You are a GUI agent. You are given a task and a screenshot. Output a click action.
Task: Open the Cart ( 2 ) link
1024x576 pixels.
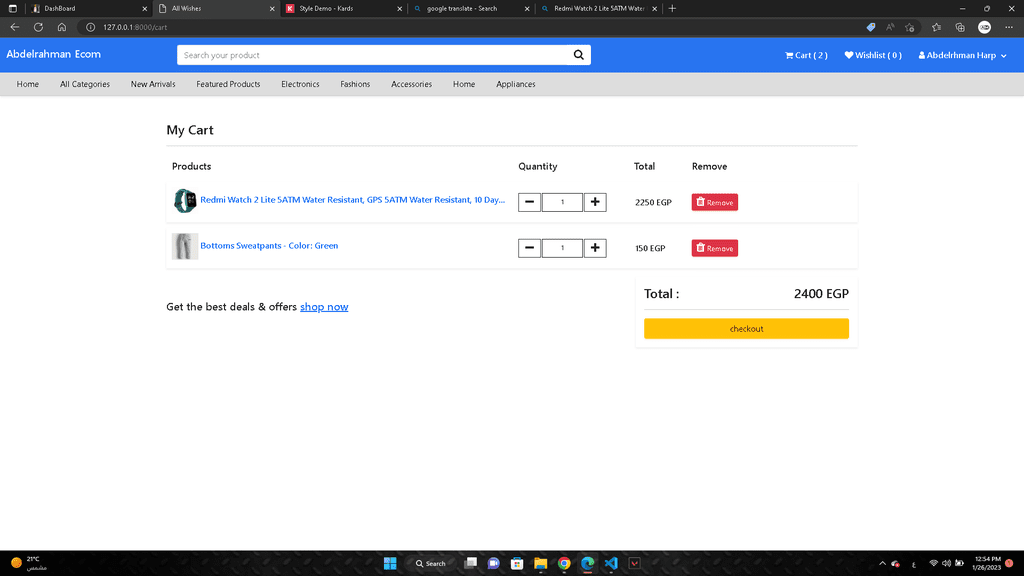point(806,56)
